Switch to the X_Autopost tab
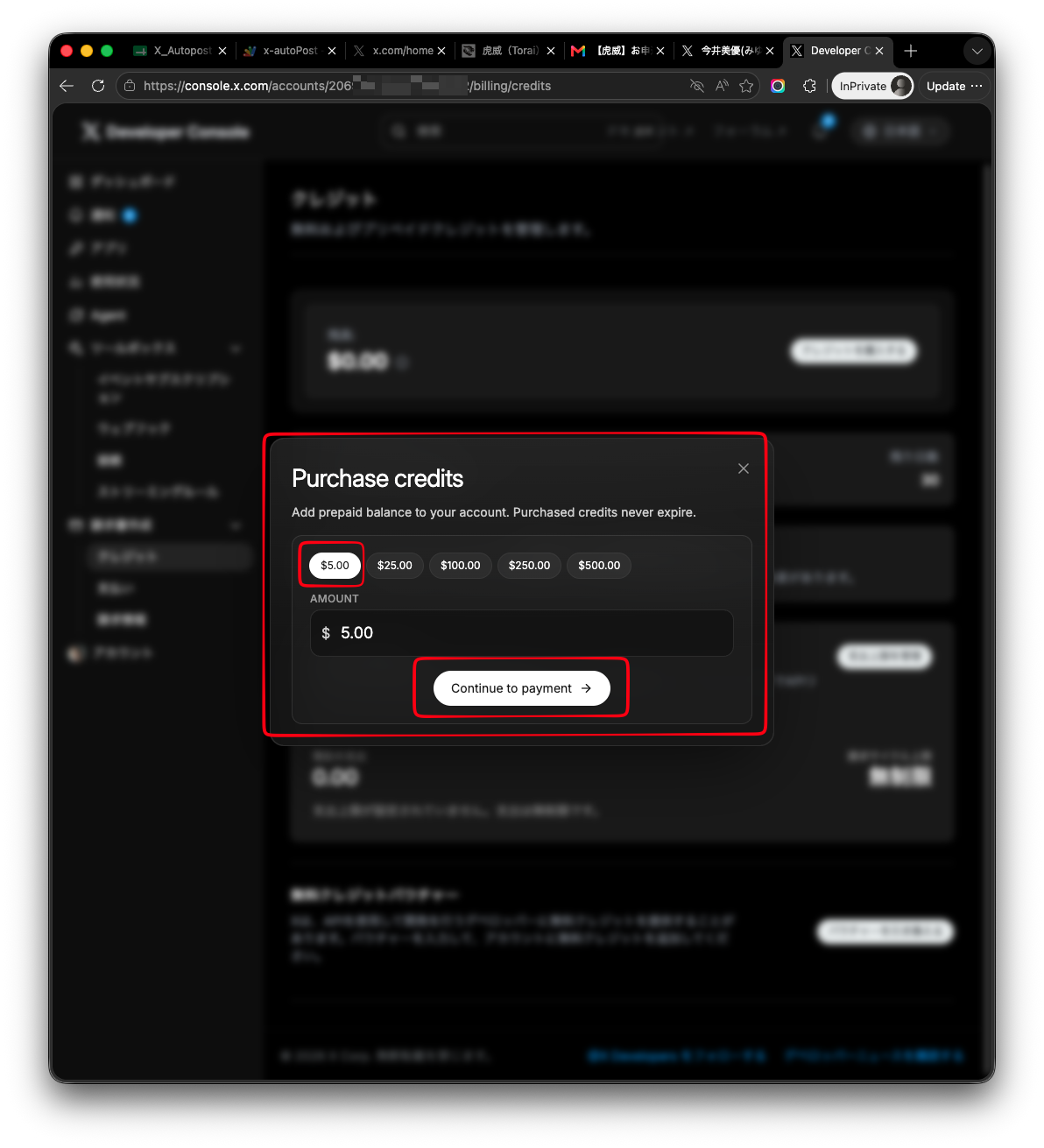Image resolution: width=1044 pixels, height=1148 pixels. click(x=180, y=51)
